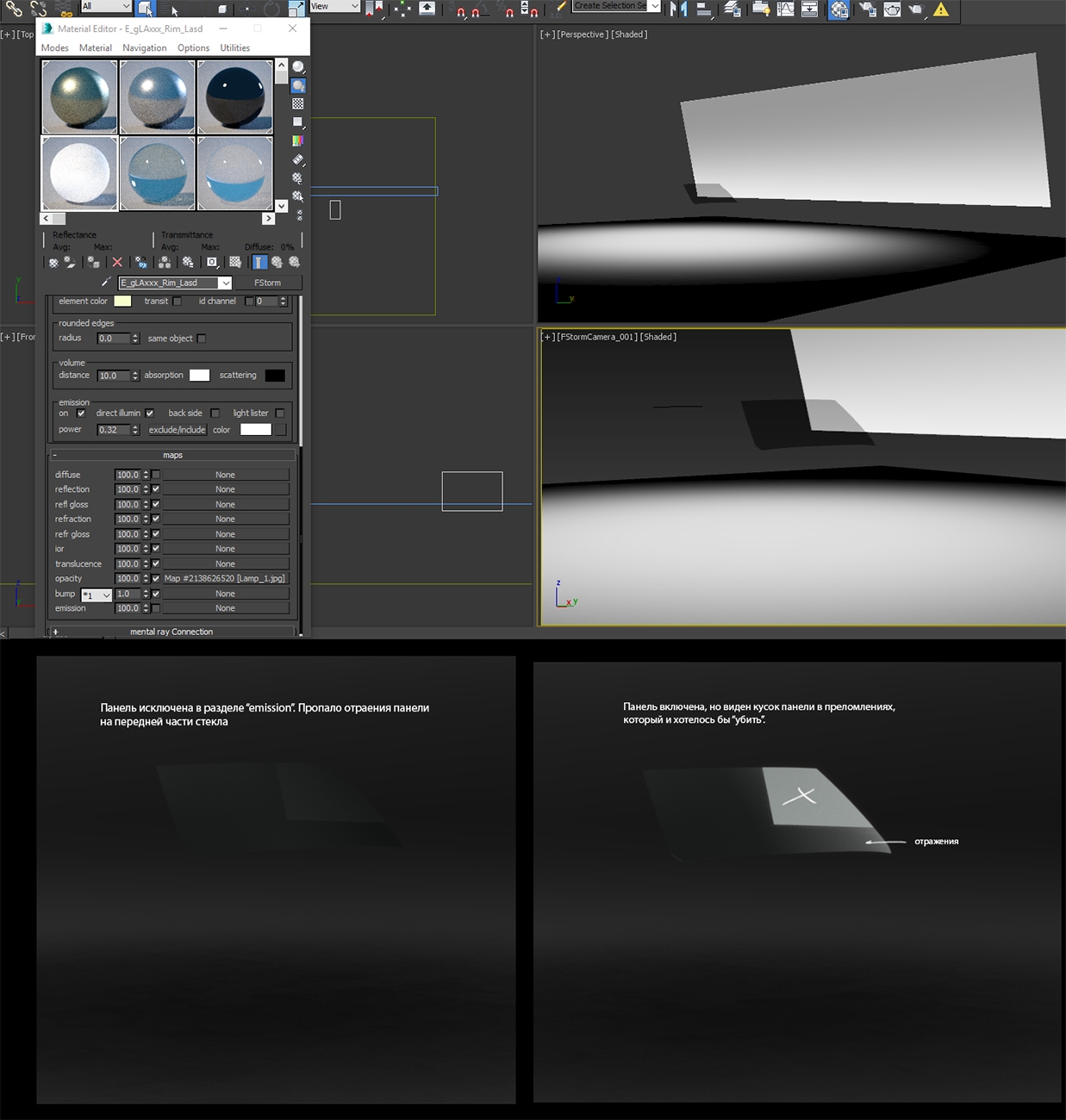Toggle the sample slot Background checker icon
The height and width of the screenshot is (1120, 1066).
(x=298, y=103)
